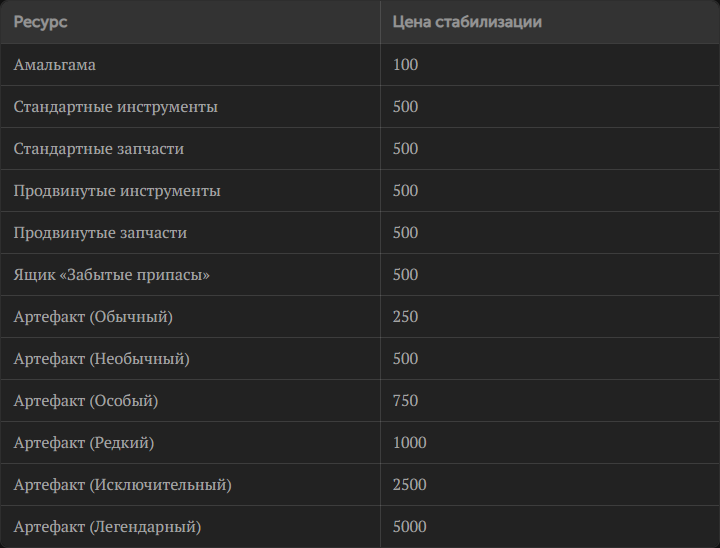Click the price value 250
This screenshot has height=548, width=720.
point(405,317)
